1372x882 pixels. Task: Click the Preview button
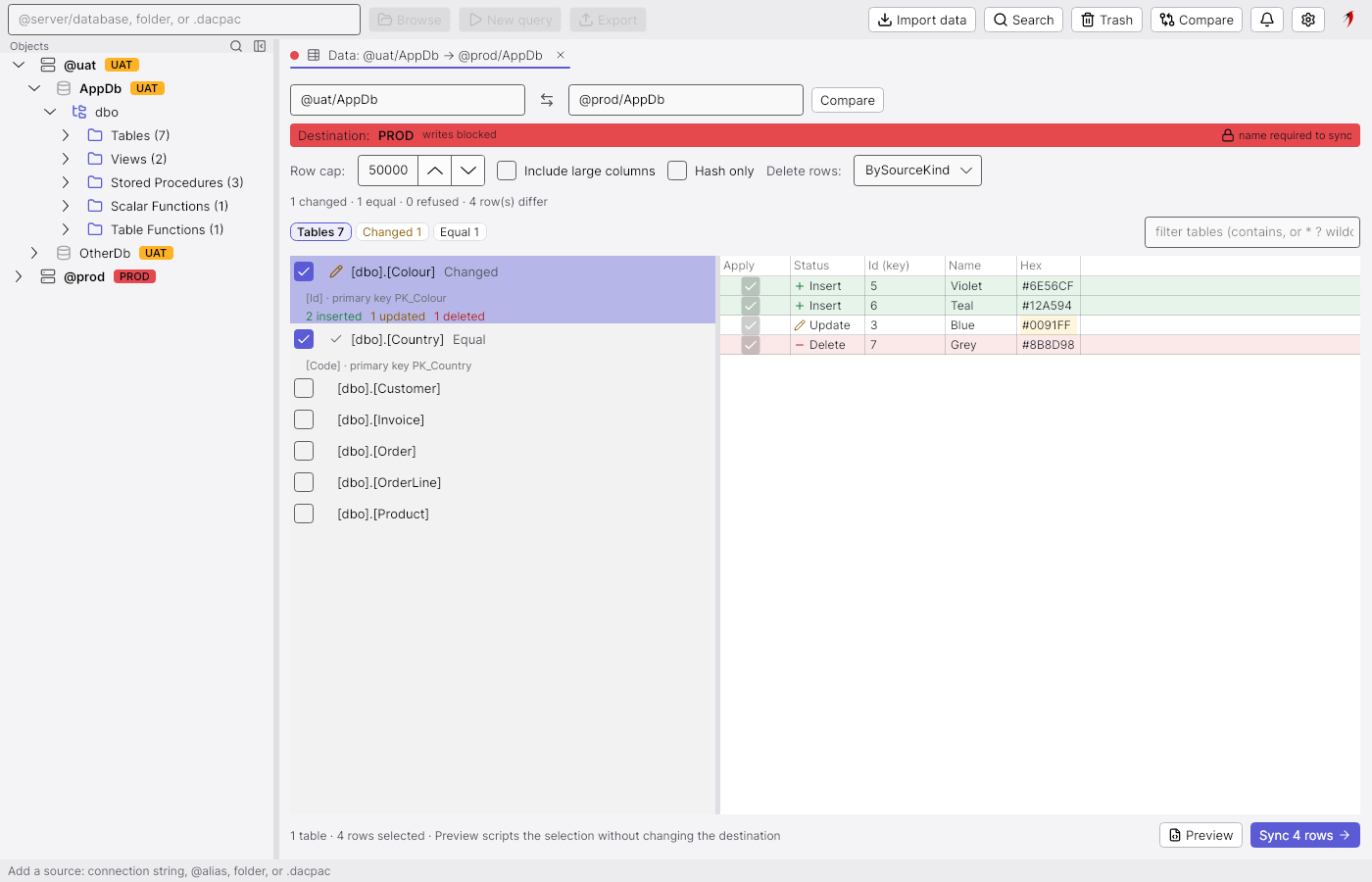pos(1200,835)
